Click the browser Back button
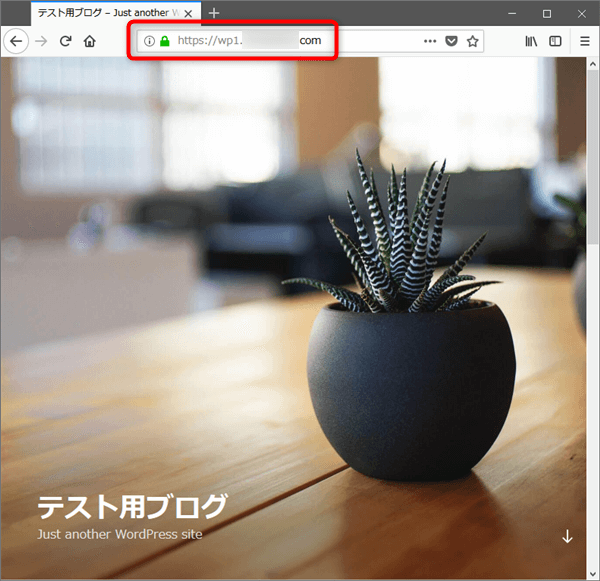 coord(16,41)
